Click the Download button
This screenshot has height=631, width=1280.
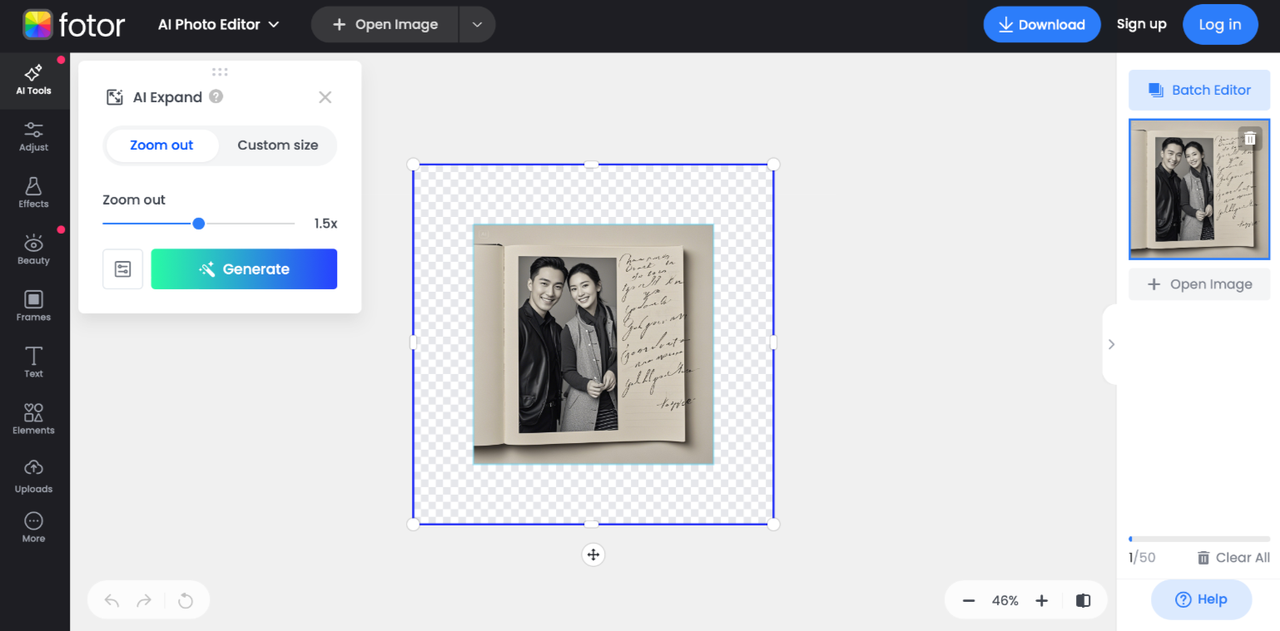click(x=1042, y=25)
